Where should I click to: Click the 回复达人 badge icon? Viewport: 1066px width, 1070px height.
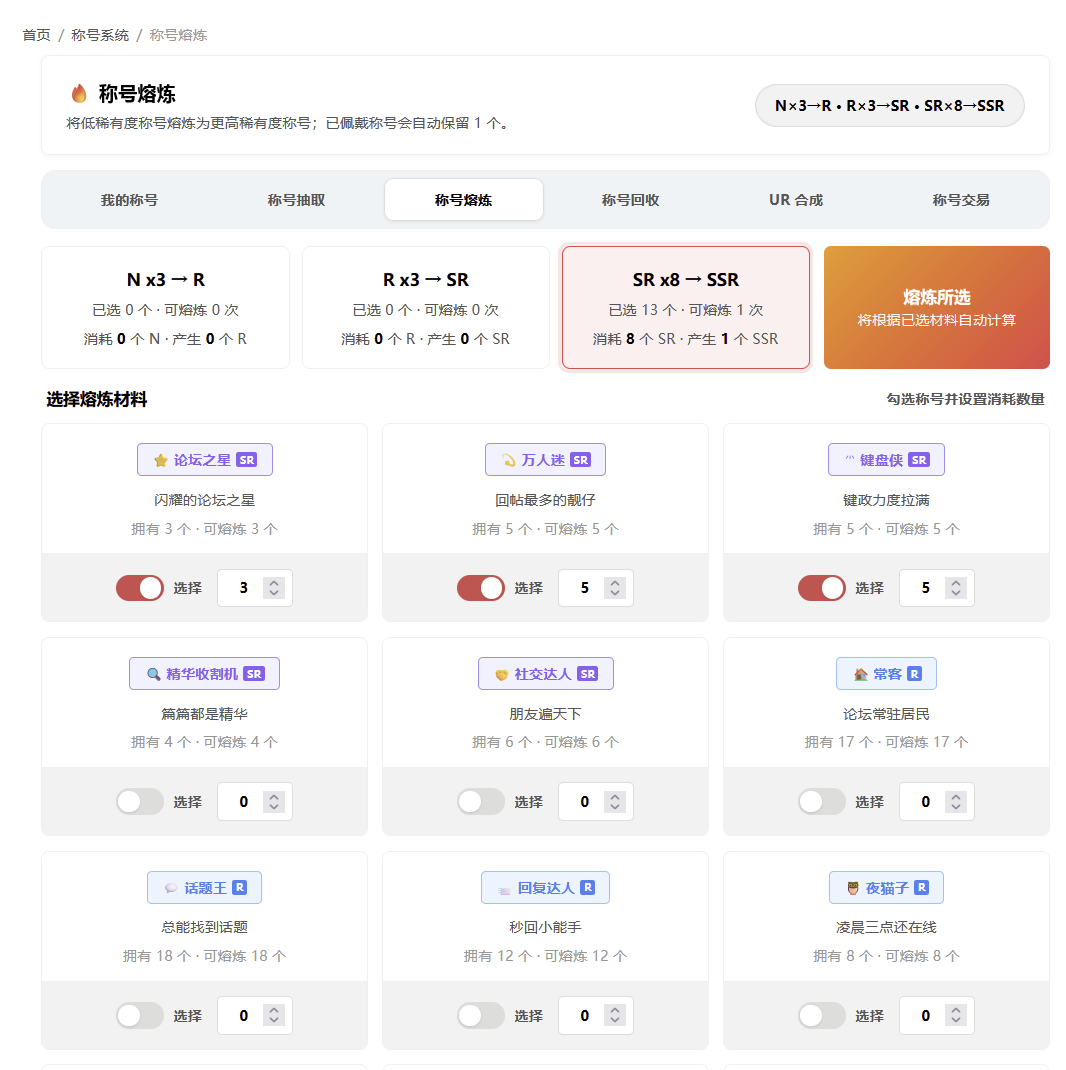coord(504,889)
